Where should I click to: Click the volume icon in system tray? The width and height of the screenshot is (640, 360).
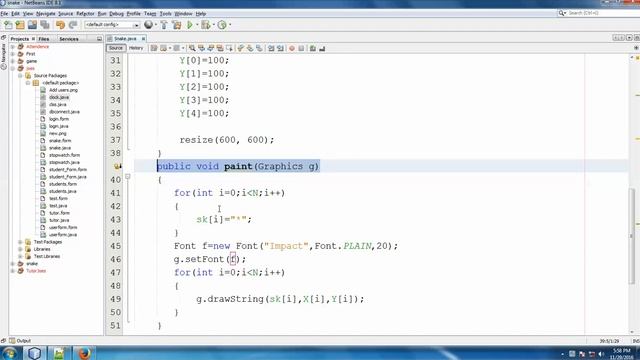pyautogui.click(x=600, y=354)
